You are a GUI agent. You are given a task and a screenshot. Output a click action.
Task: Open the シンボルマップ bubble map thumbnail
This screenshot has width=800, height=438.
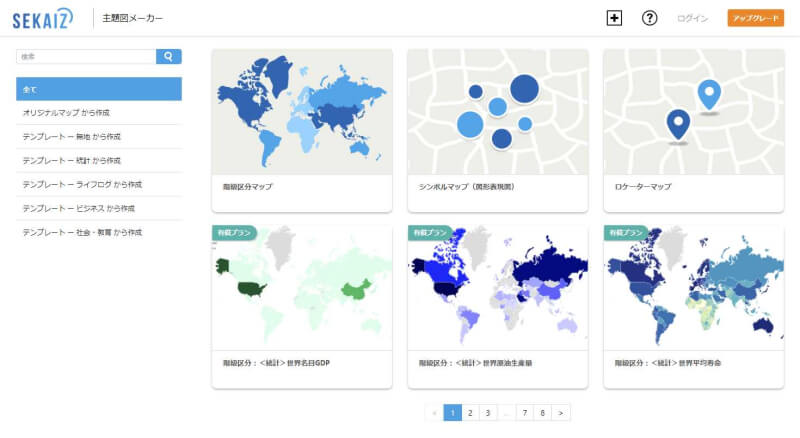point(497,111)
